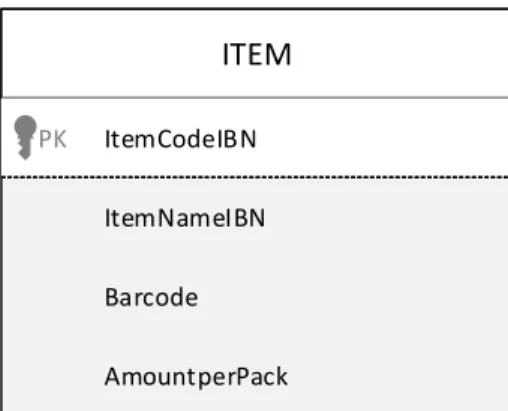Click the solid line under the ITEM header
The width and height of the screenshot is (508, 411).
255,97
